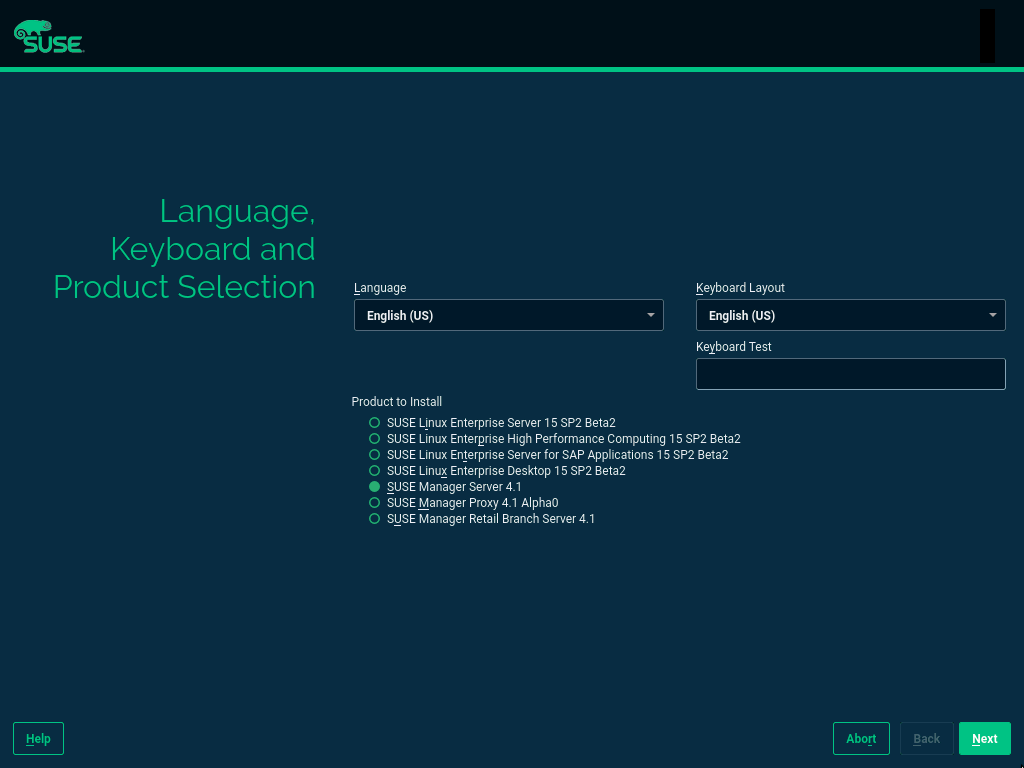This screenshot has height=768, width=1024.
Task: Click the 'Language, Keyboard and Product Selection' heading
Action: pyautogui.click(x=185, y=249)
